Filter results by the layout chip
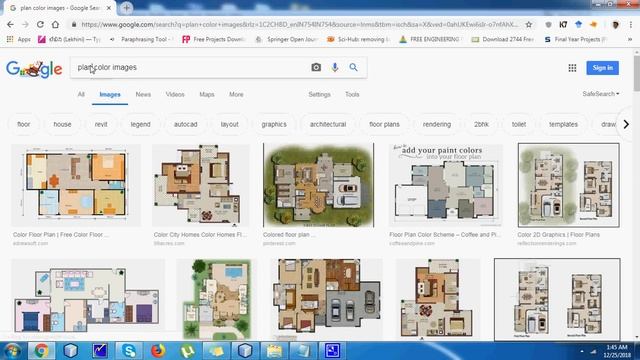Image resolution: width=640 pixels, height=360 pixels. pos(229,124)
